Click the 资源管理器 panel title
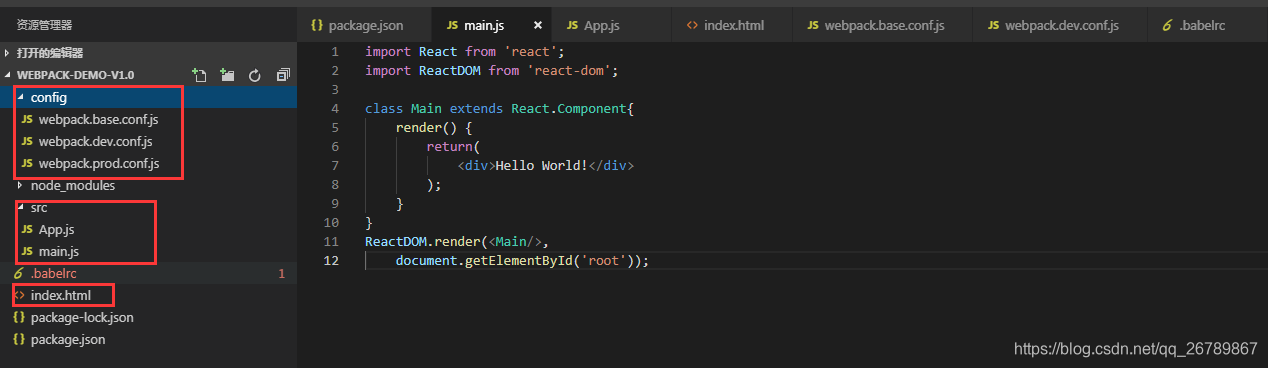 tap(44, 25)
